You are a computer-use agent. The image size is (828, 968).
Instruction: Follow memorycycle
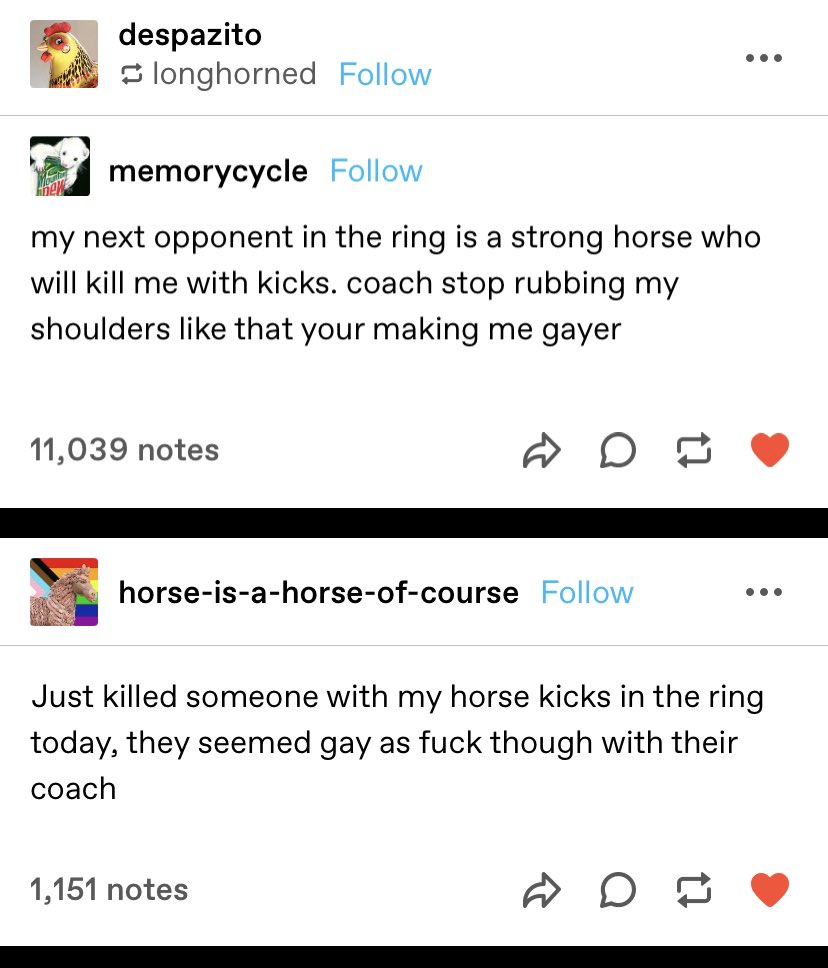coord(376,171)
